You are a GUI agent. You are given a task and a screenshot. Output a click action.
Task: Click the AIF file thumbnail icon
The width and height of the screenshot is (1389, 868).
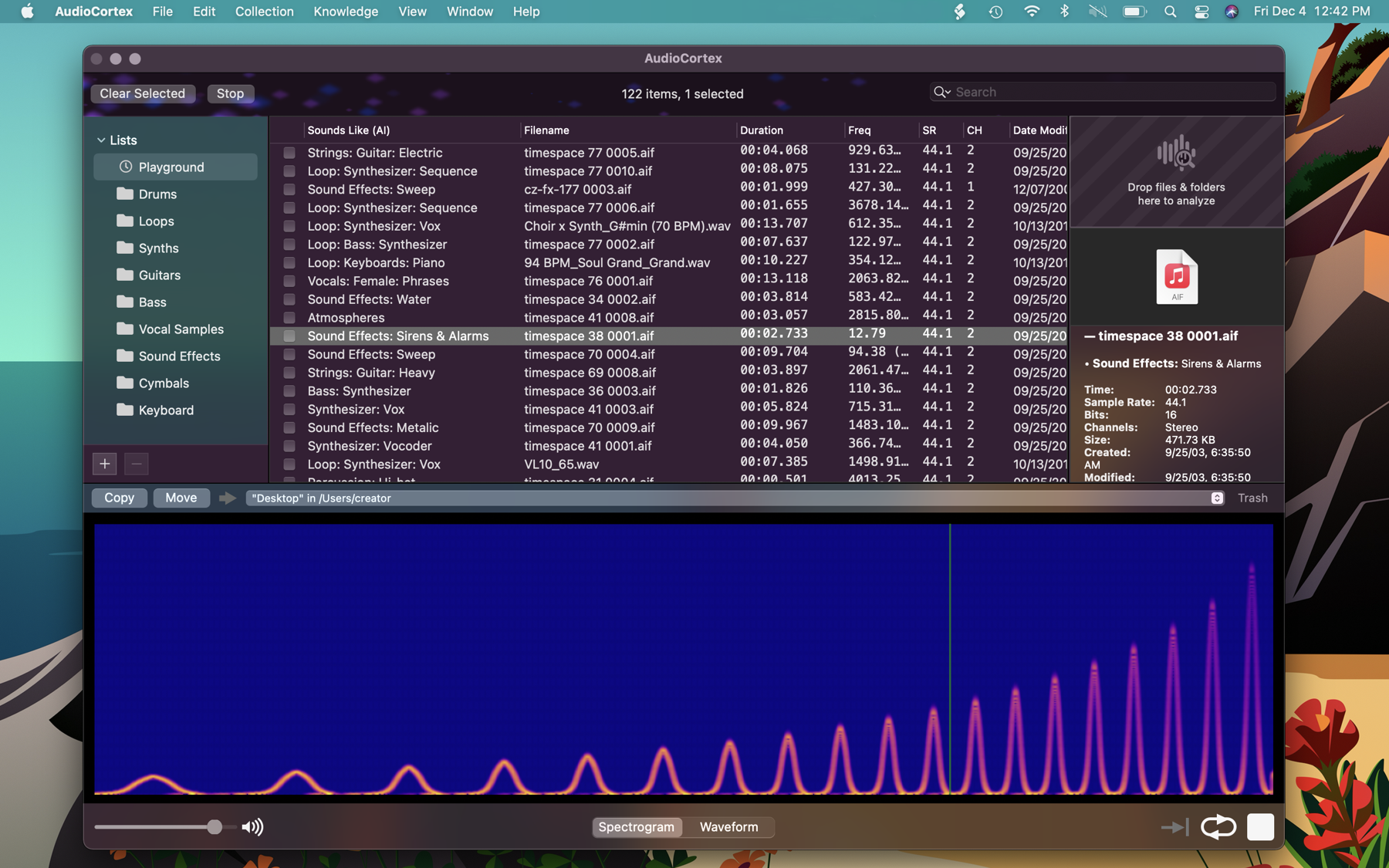(1176, 277)
